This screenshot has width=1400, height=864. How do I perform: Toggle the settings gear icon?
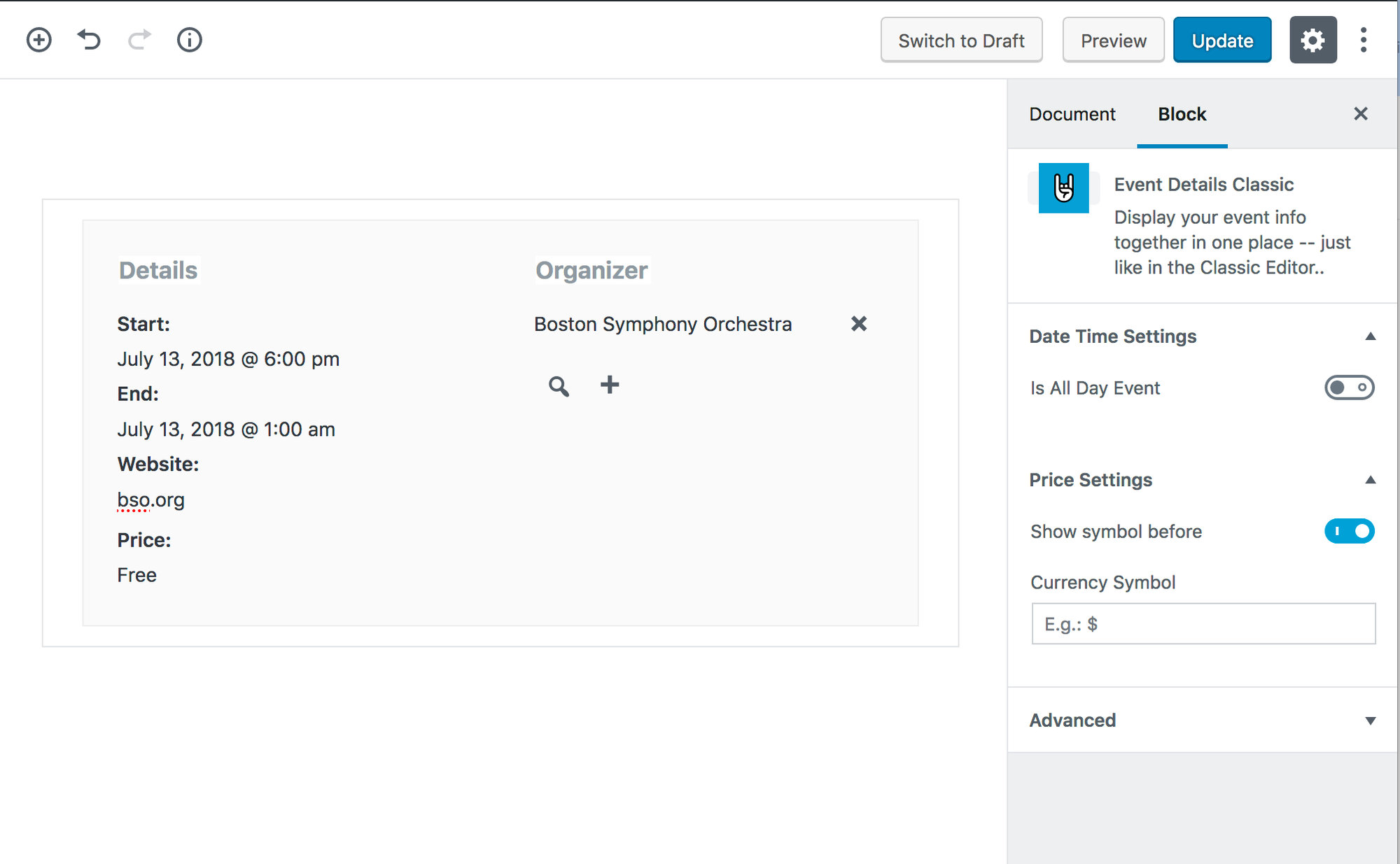click(1312, 40)
